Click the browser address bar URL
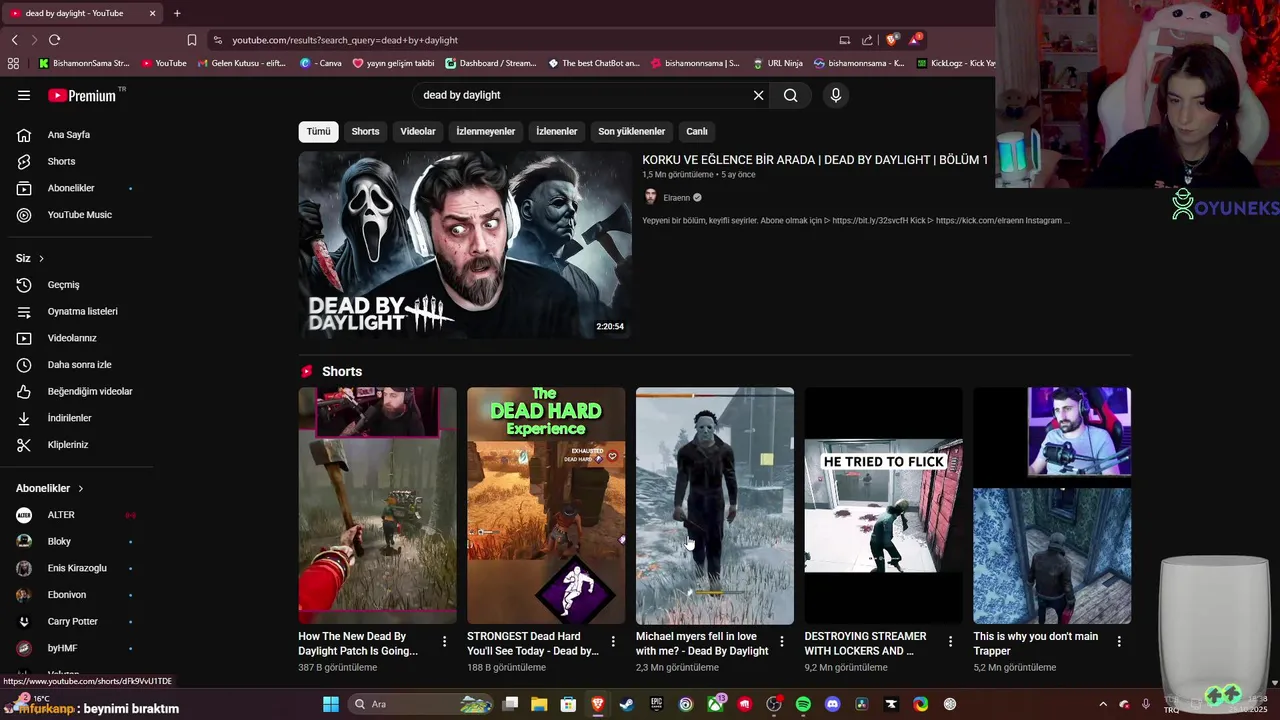 345,40
